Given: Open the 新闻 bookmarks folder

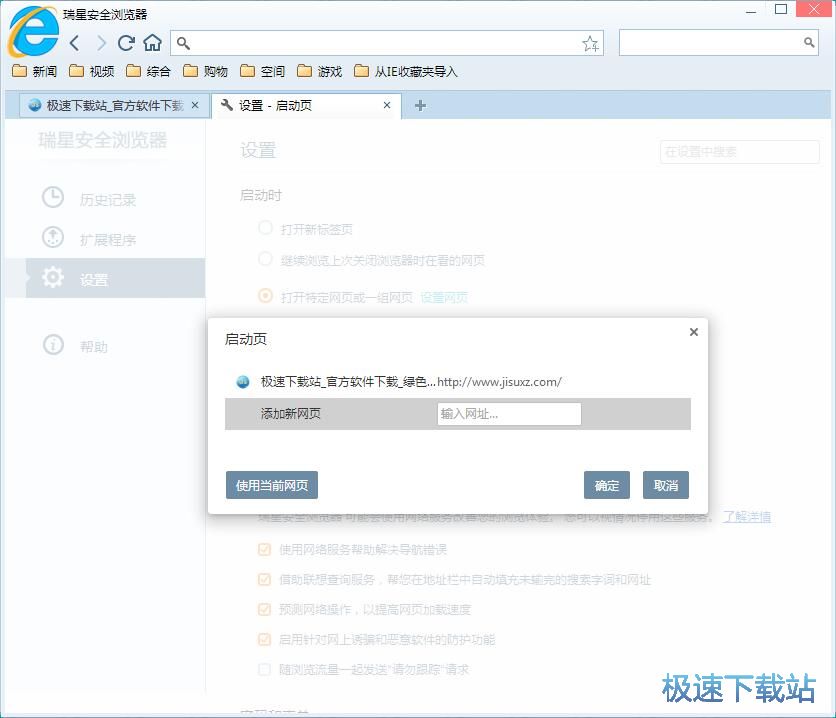Looking at the screenshot, I should 35,71.
